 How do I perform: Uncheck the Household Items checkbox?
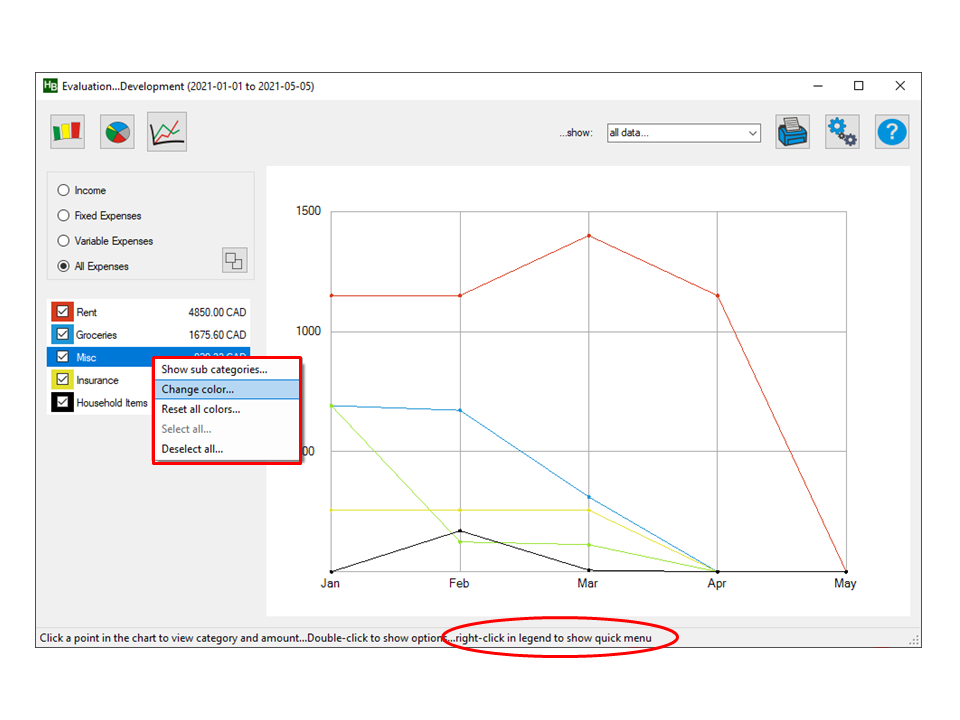point(62,403)
